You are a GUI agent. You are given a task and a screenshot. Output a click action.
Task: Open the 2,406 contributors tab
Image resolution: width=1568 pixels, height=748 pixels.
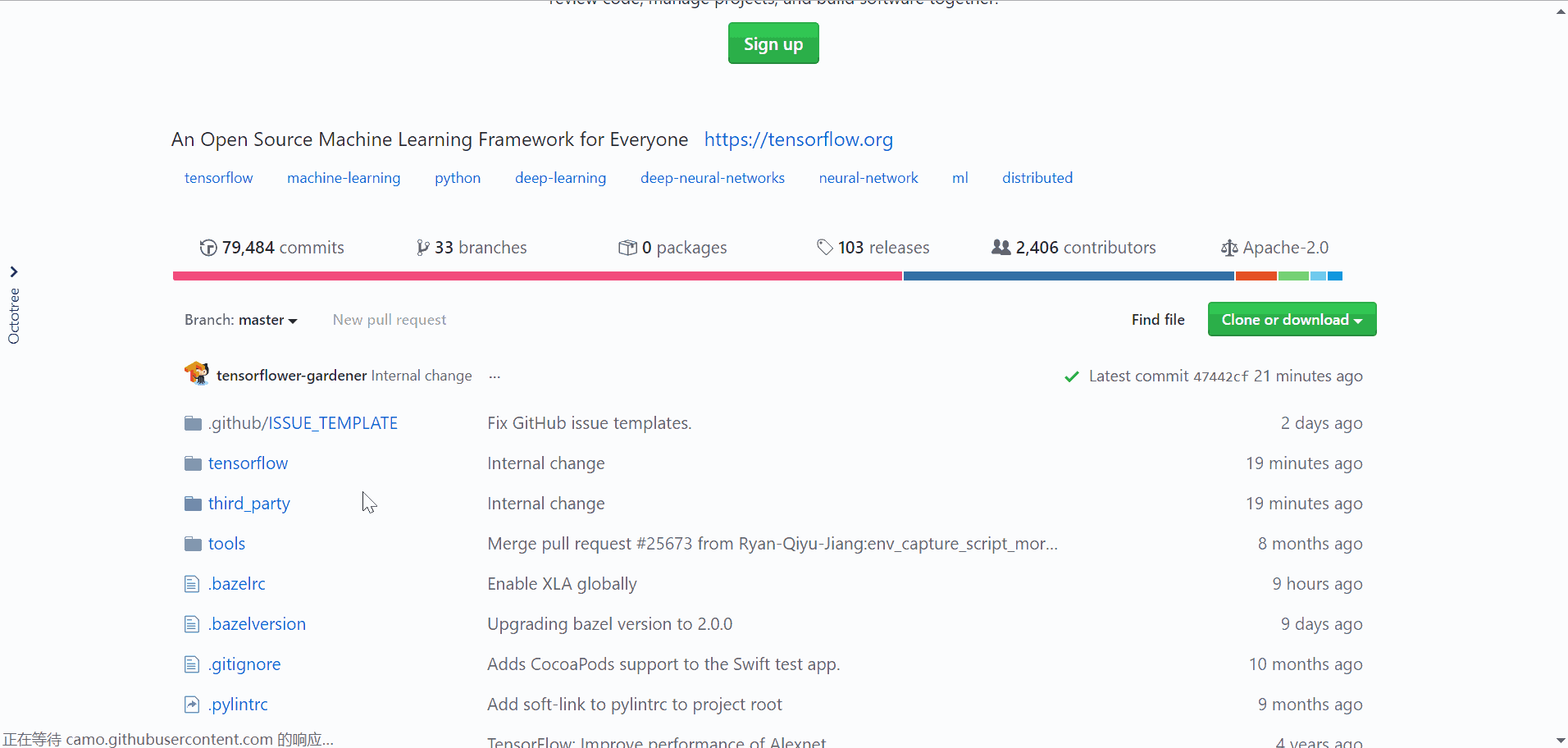(x=1073, y=248)
